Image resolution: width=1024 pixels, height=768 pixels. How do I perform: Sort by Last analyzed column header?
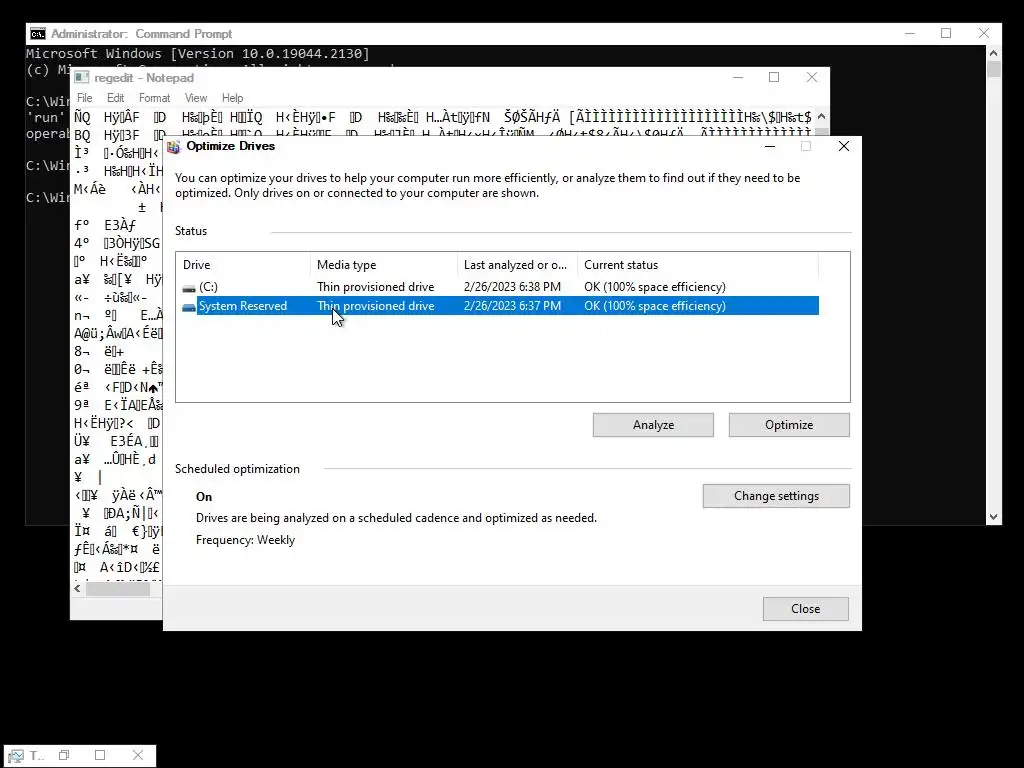pos(517,264)
